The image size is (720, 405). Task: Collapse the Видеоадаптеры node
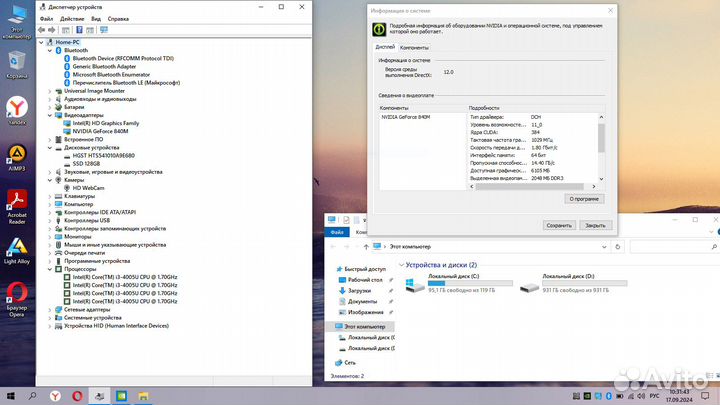pyautogui.click(x=50, y=115)
